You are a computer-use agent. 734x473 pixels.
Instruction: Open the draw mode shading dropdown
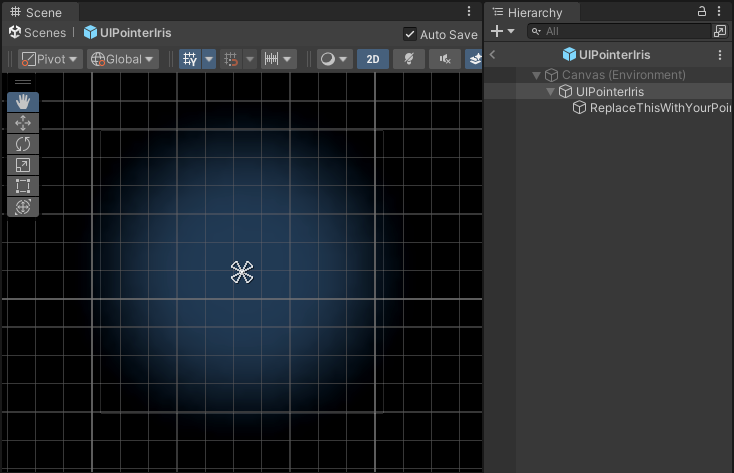coord(333,59)
